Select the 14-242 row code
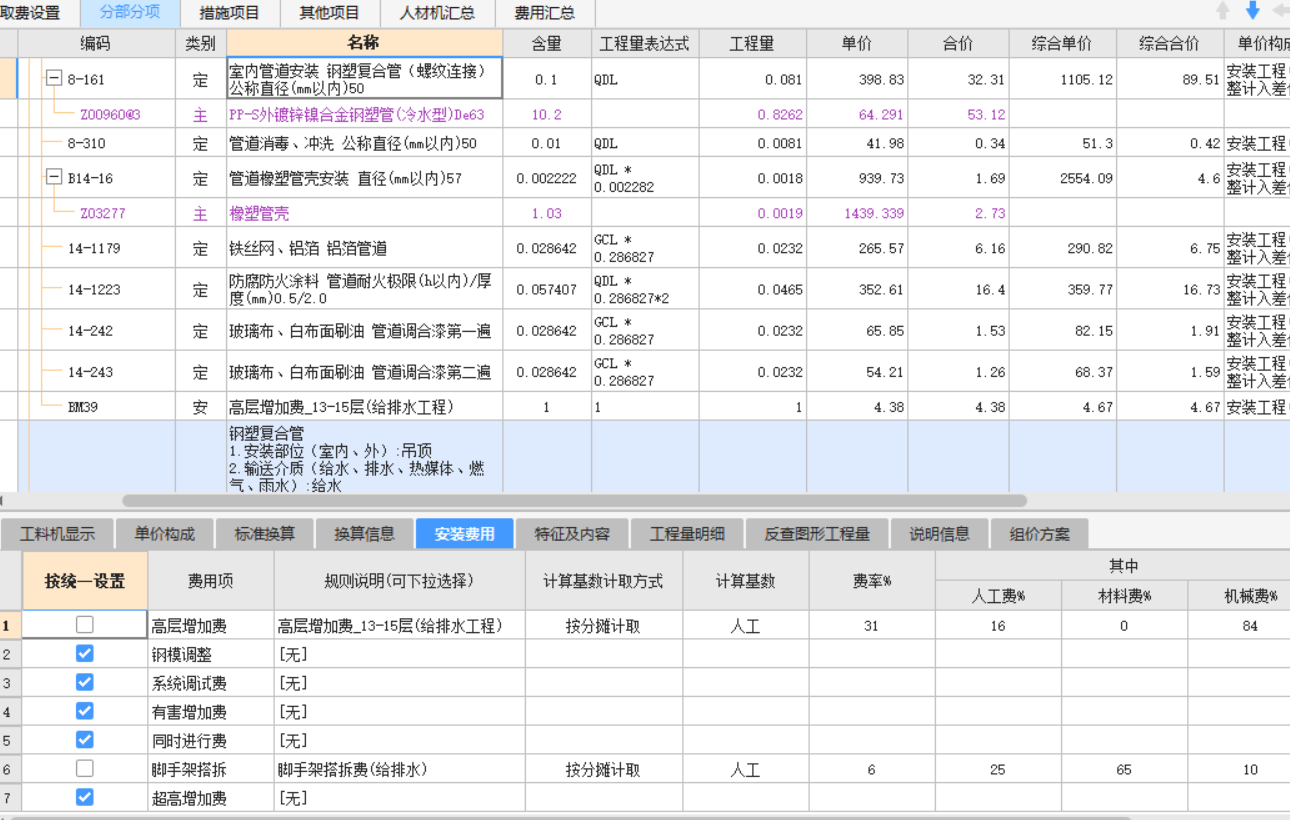 pyautogui.click(x=90, y=331)
